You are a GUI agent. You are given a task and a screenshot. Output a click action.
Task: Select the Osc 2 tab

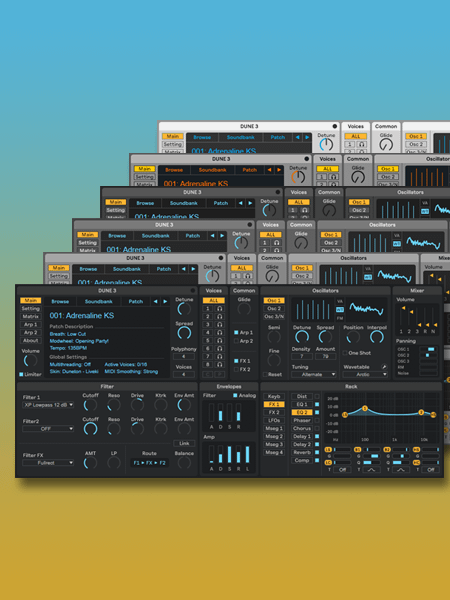(274, 308)
